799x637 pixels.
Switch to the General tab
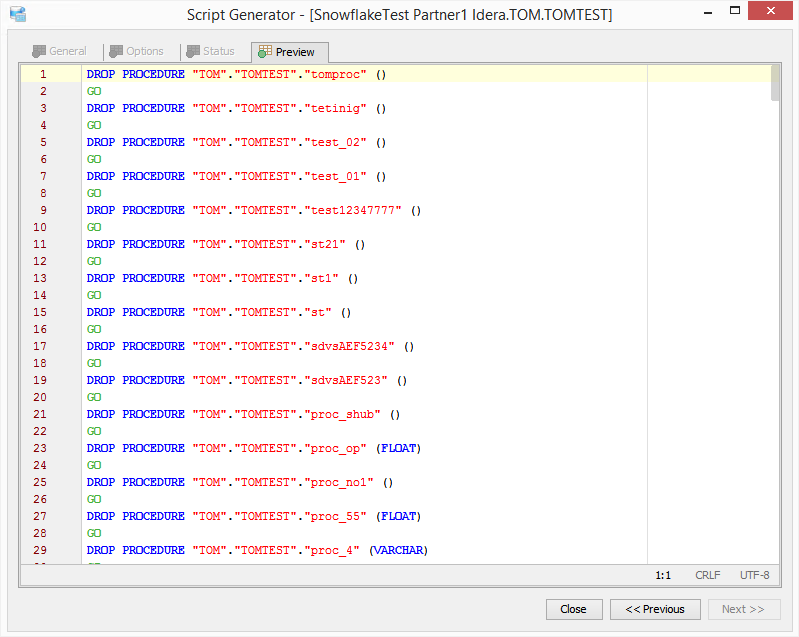pyautogui.click(x=60, y=51)
